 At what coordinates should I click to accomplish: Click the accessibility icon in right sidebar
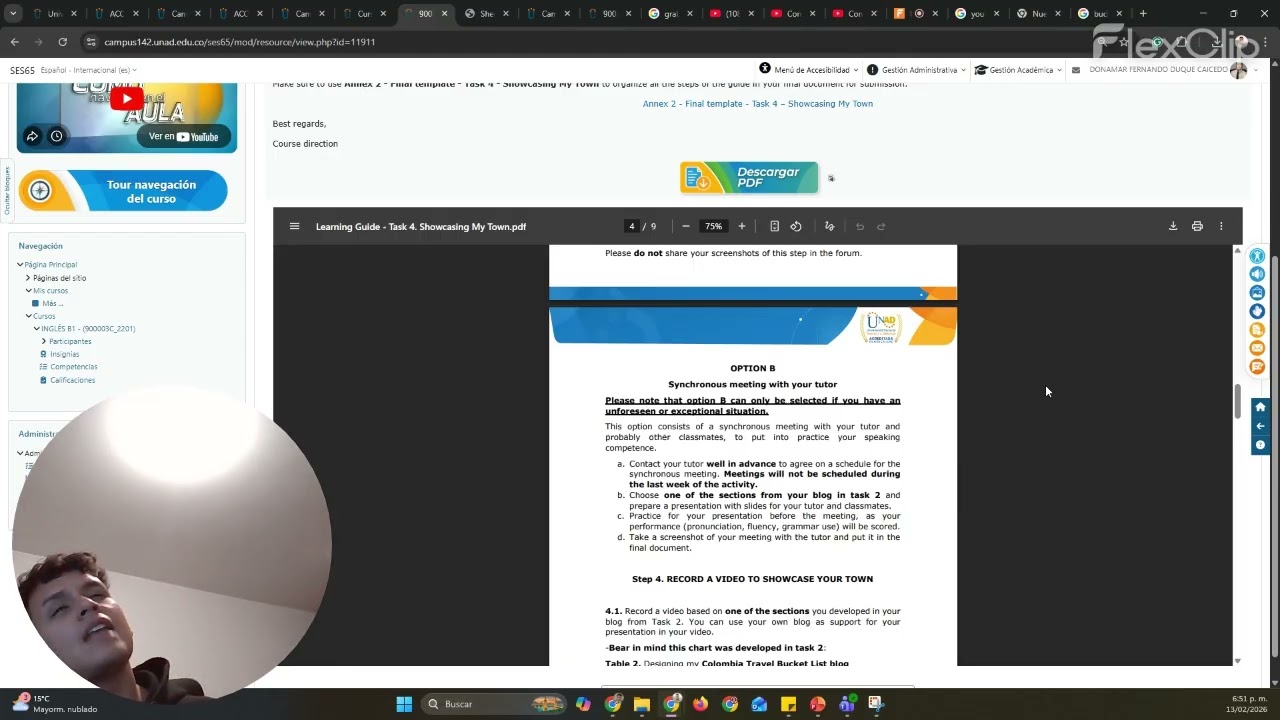pyautogui.click(x=1258, y=256)
